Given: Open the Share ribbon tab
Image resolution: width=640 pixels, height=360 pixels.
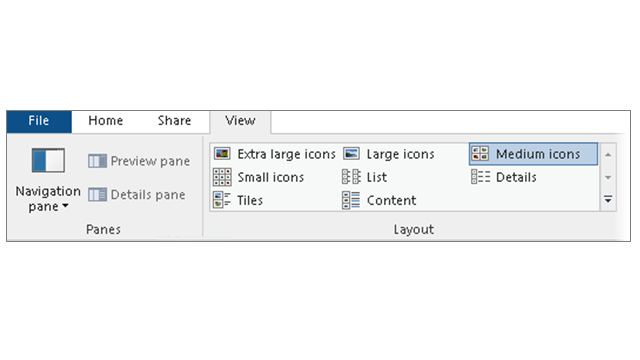Looking at the screenshot, I should [x=174, y=121].
